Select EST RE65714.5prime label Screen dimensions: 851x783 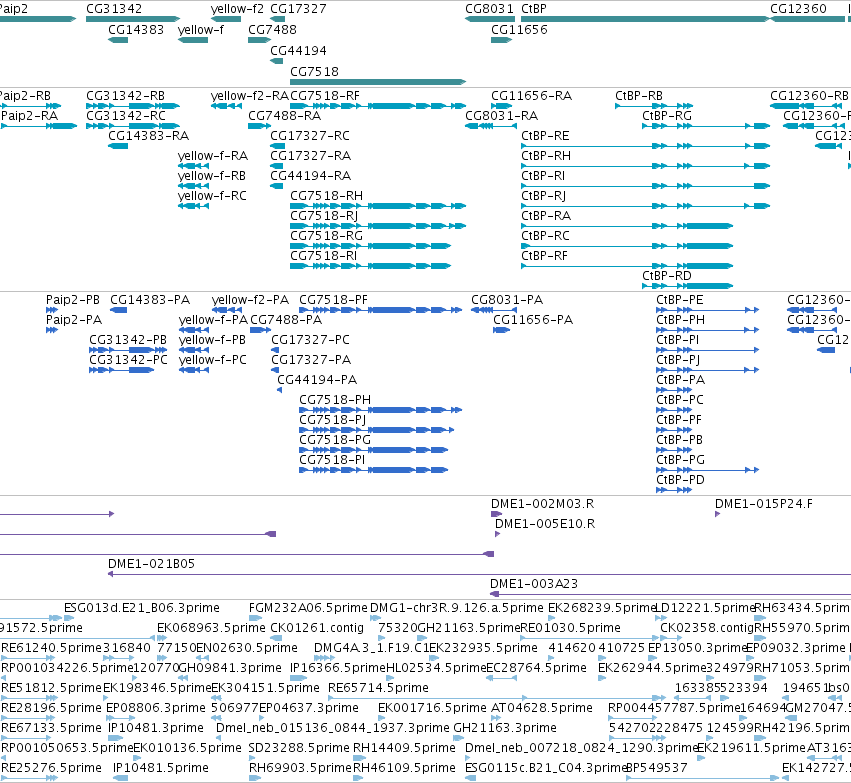point(378,688)
